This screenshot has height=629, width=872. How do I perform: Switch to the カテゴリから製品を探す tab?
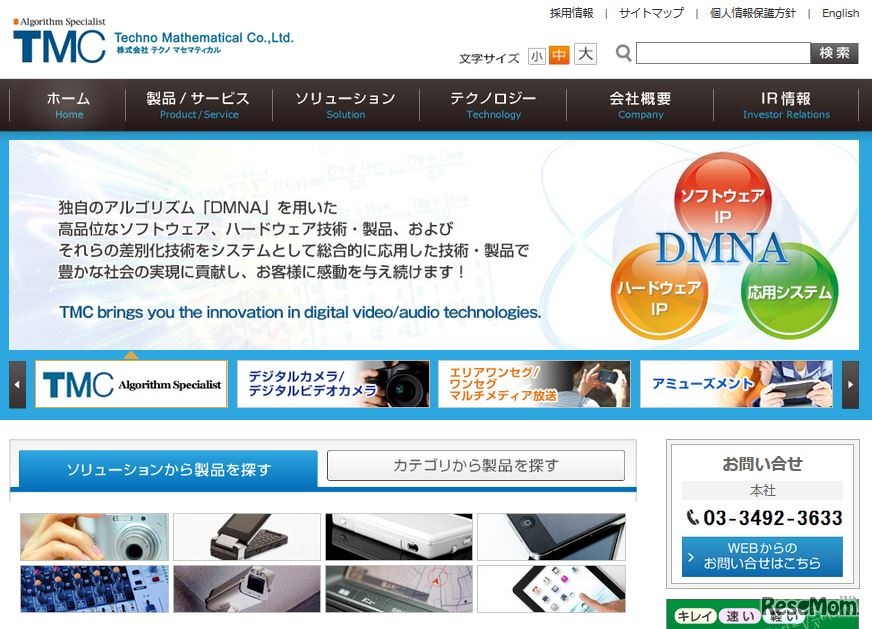[476, 464]
